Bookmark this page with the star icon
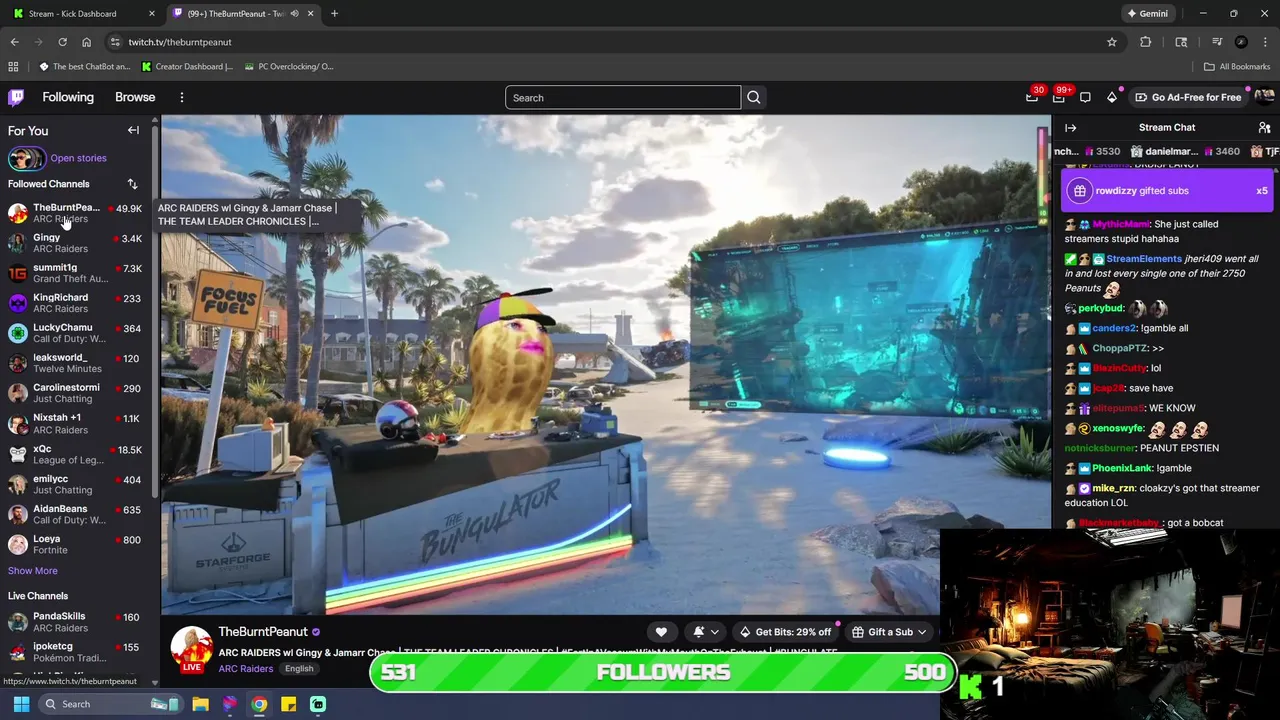This screenshot has height=720, width=1280. click(x=1111, y=42)
